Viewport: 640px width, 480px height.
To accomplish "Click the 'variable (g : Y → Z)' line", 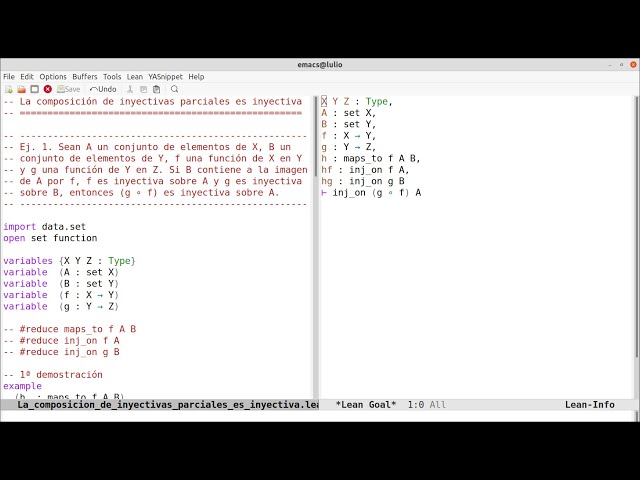I will (61, 306).
